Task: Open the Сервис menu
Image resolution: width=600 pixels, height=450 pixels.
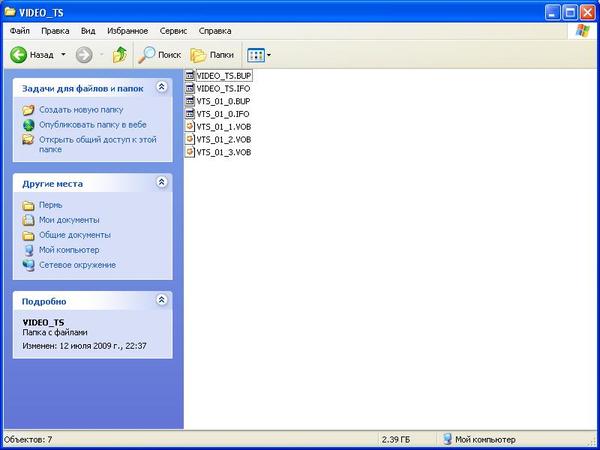Action: [173, 31]
